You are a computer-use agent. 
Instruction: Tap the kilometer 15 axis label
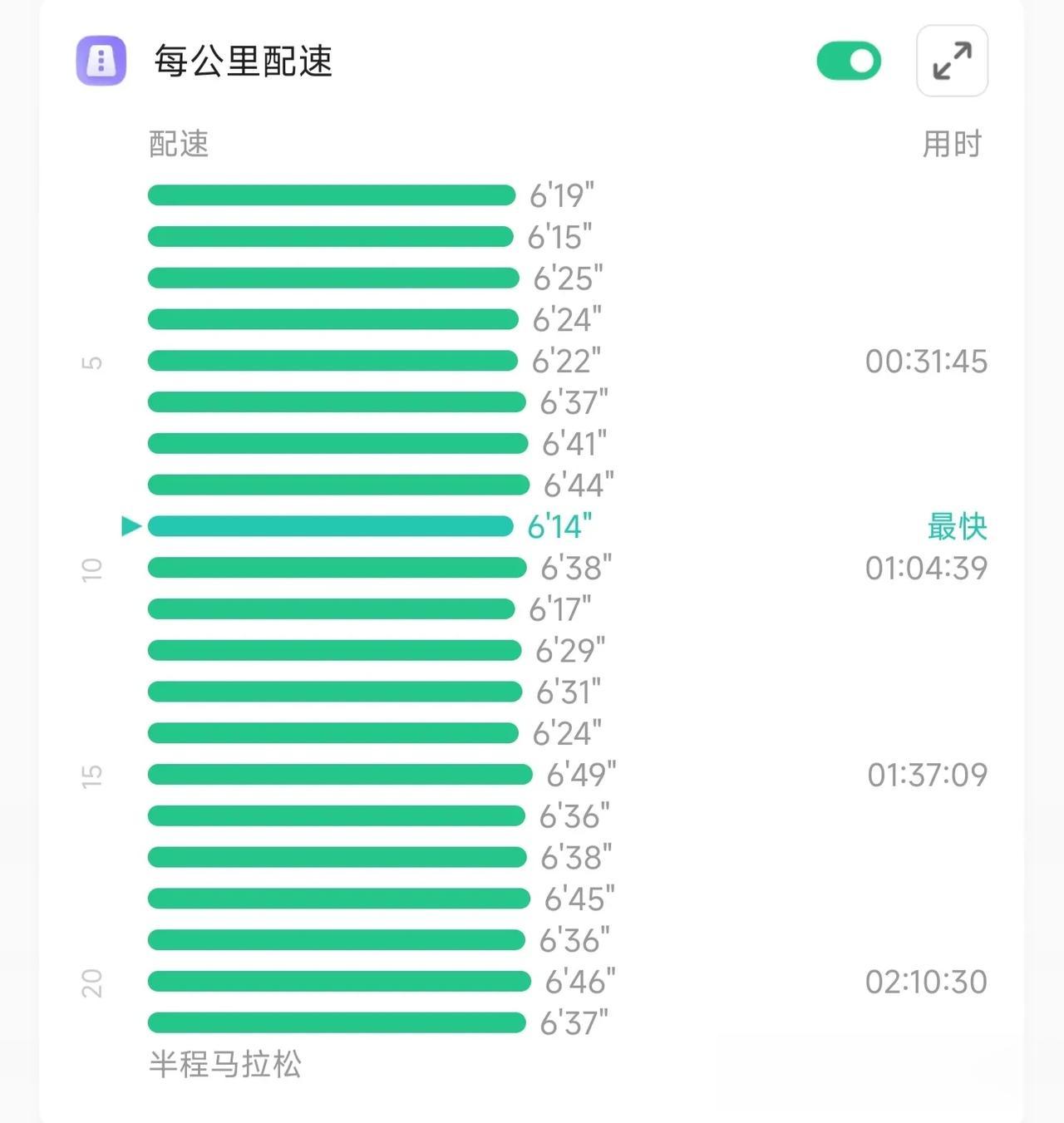pyautogui.click(x=91, y=776)
